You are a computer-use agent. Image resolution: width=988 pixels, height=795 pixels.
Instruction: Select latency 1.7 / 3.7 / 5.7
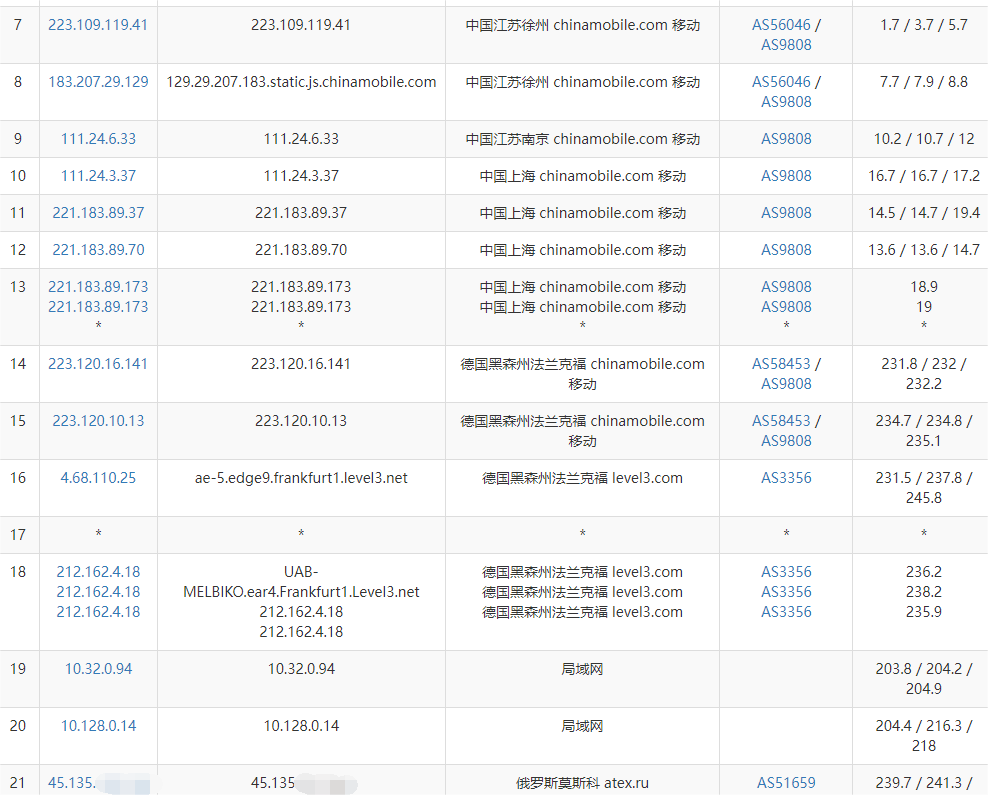coord(924,25)
